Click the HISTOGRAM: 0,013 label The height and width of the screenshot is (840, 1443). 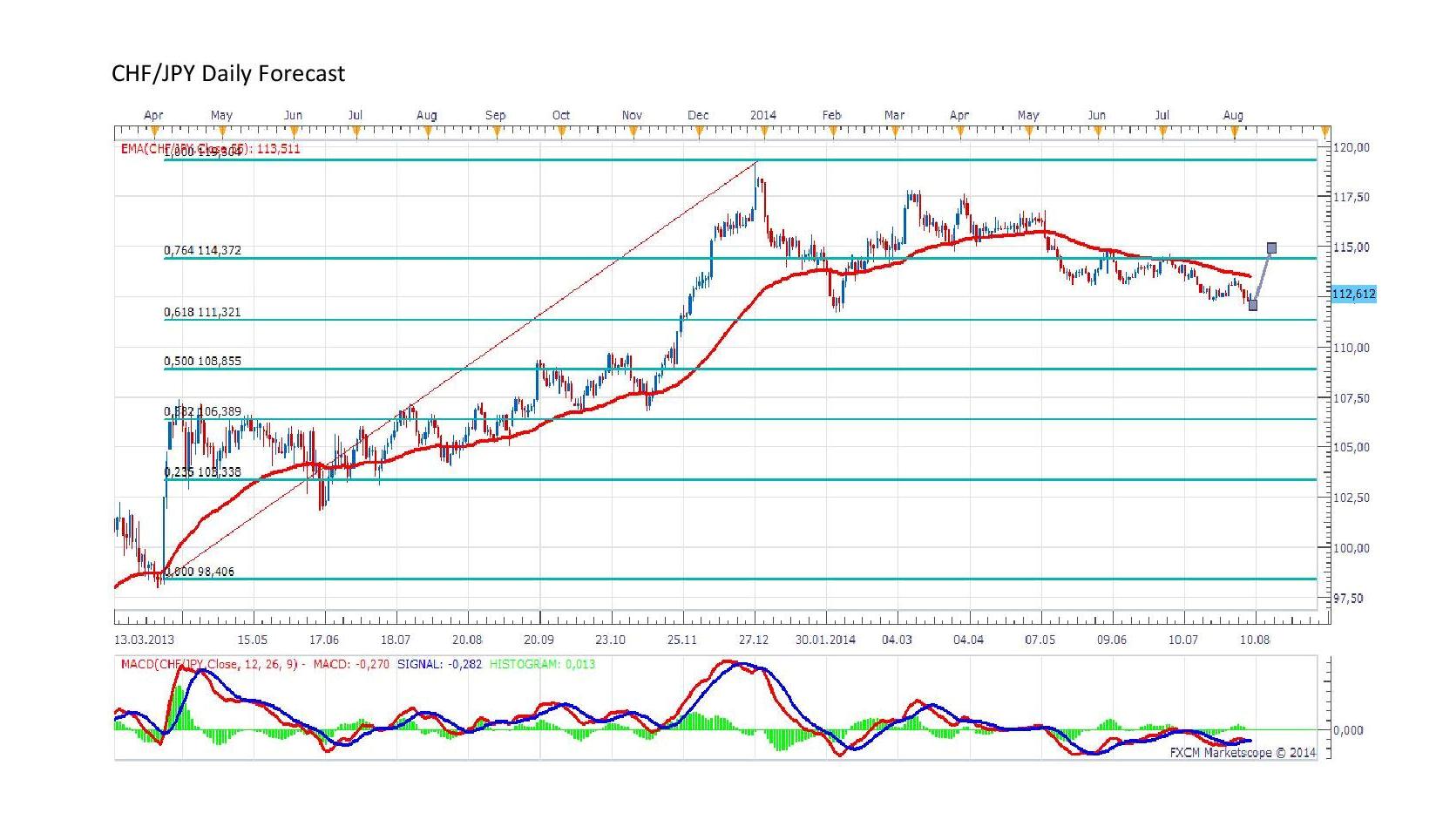[542, 664]
